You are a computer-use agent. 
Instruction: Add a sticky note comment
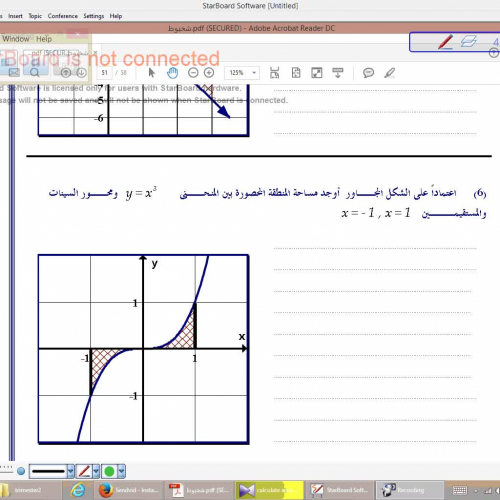click(x=368, y=73)
